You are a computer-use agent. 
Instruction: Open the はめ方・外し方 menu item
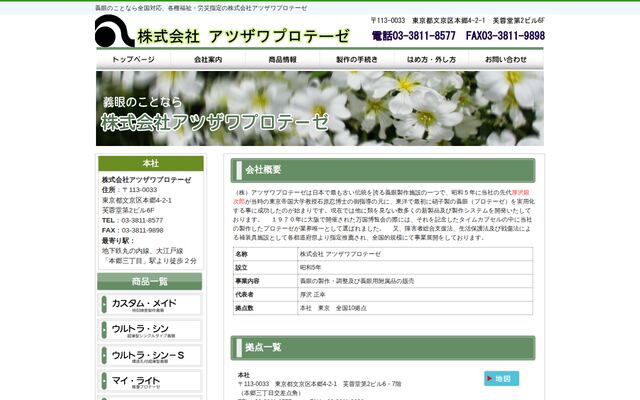[431, 60]
